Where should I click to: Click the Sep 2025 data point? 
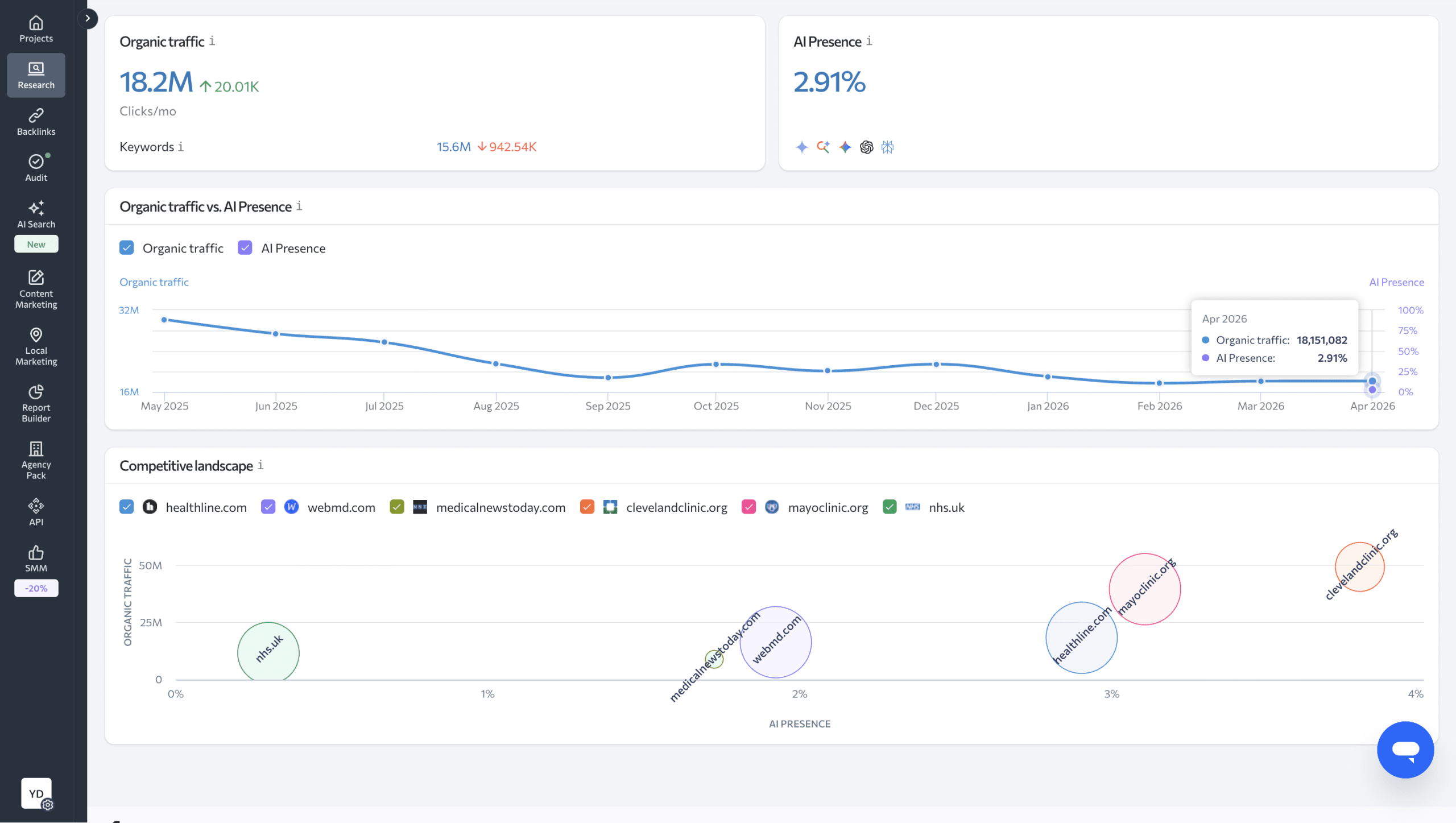click(608, 378)
